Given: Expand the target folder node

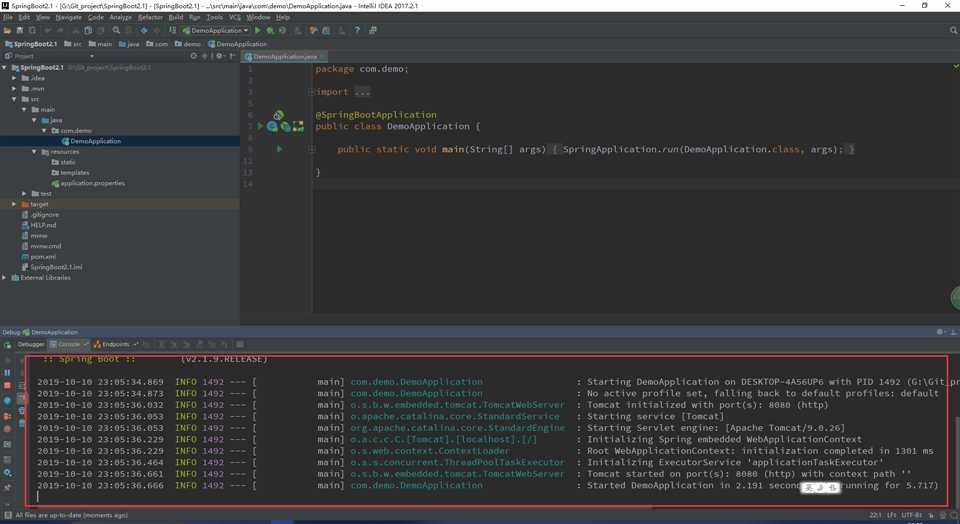Looking at the screenshot, I should click(15, 204).
